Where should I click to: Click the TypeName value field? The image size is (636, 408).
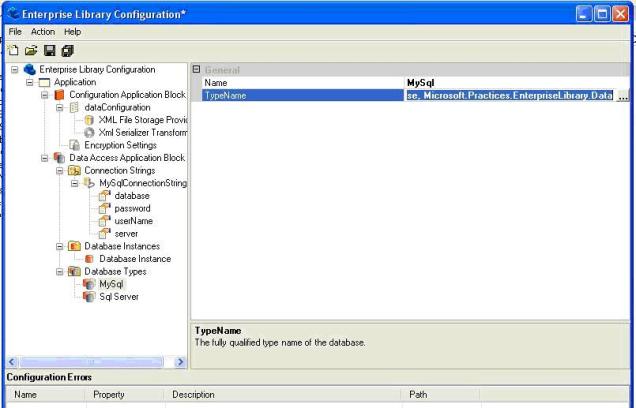tap(510, 95)
